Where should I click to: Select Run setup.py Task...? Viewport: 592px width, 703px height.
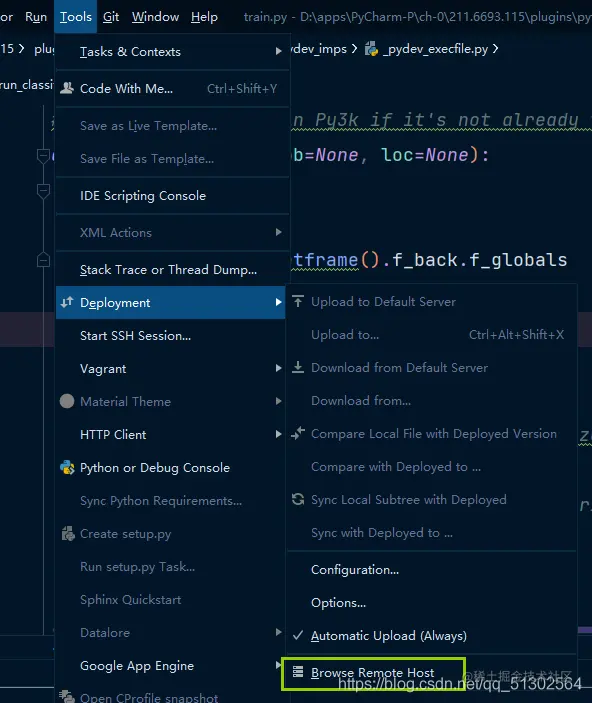click(170, 567)
